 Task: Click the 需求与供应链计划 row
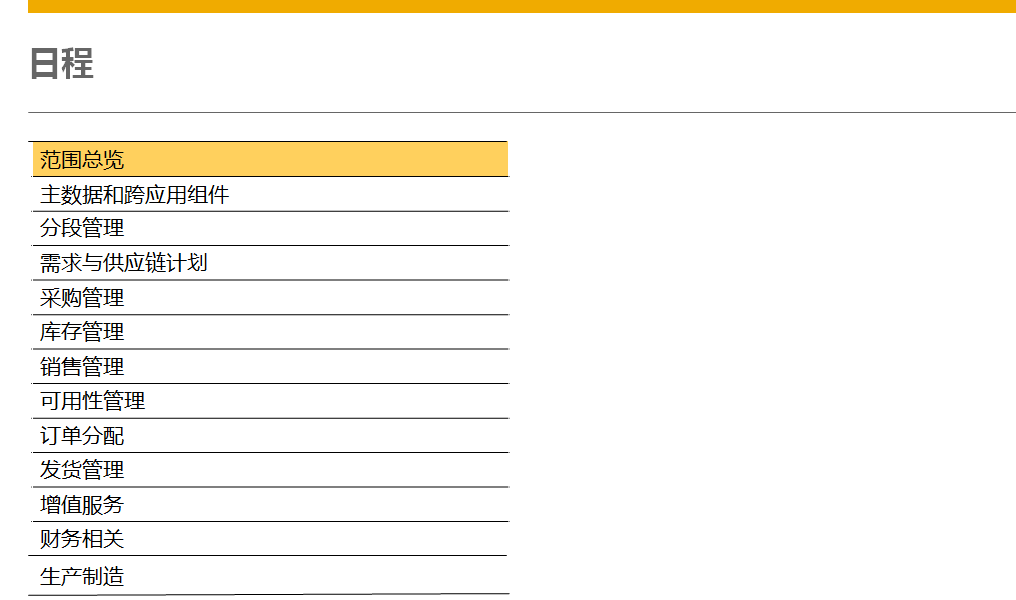click(x=270, y=263)
